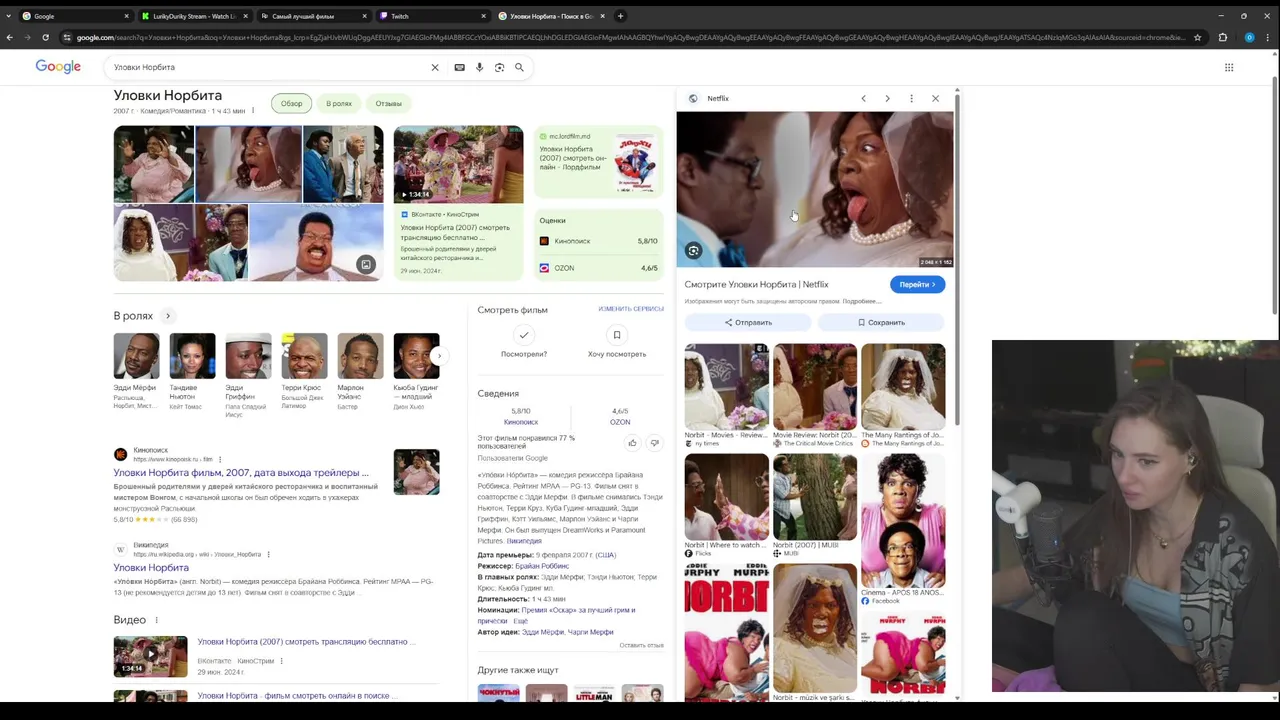The image size is (1280, 720).
Task: Click the Кинопоиск rating link in Сведения
Action: (521, 422)
